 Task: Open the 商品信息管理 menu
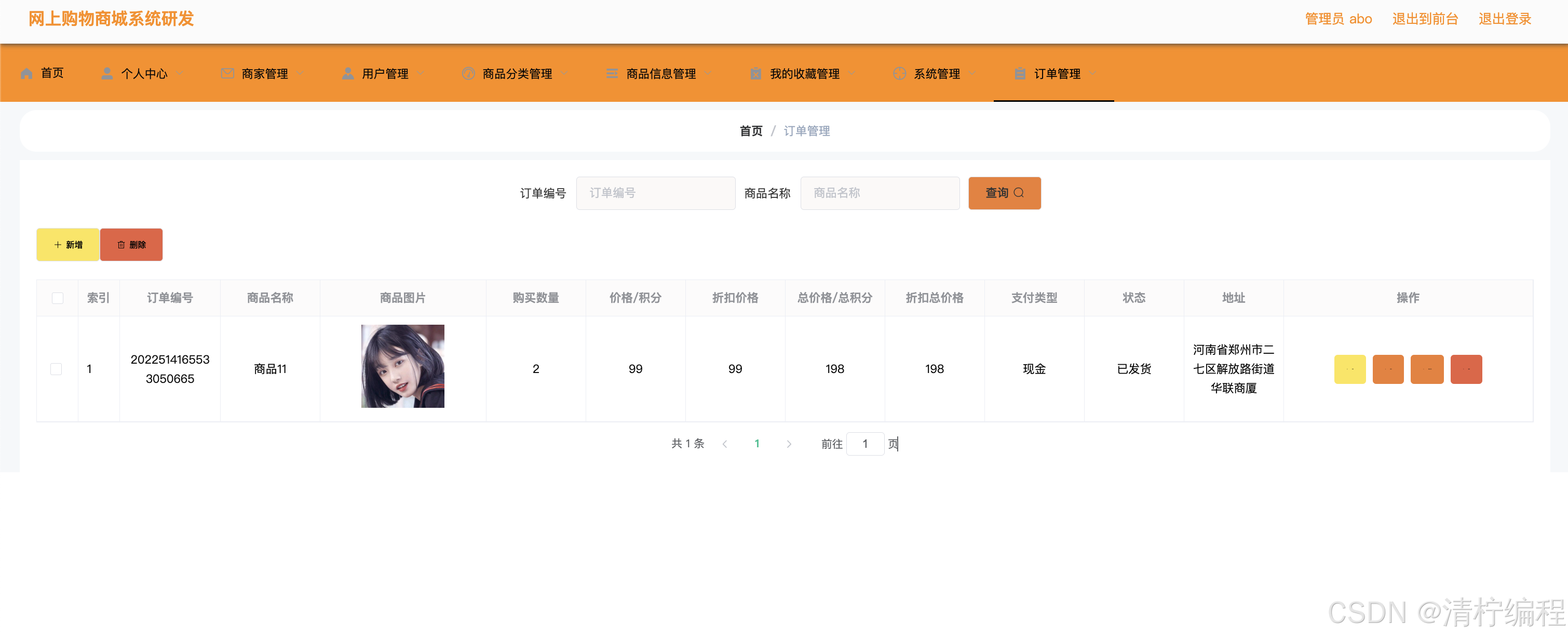coord(660,74)
